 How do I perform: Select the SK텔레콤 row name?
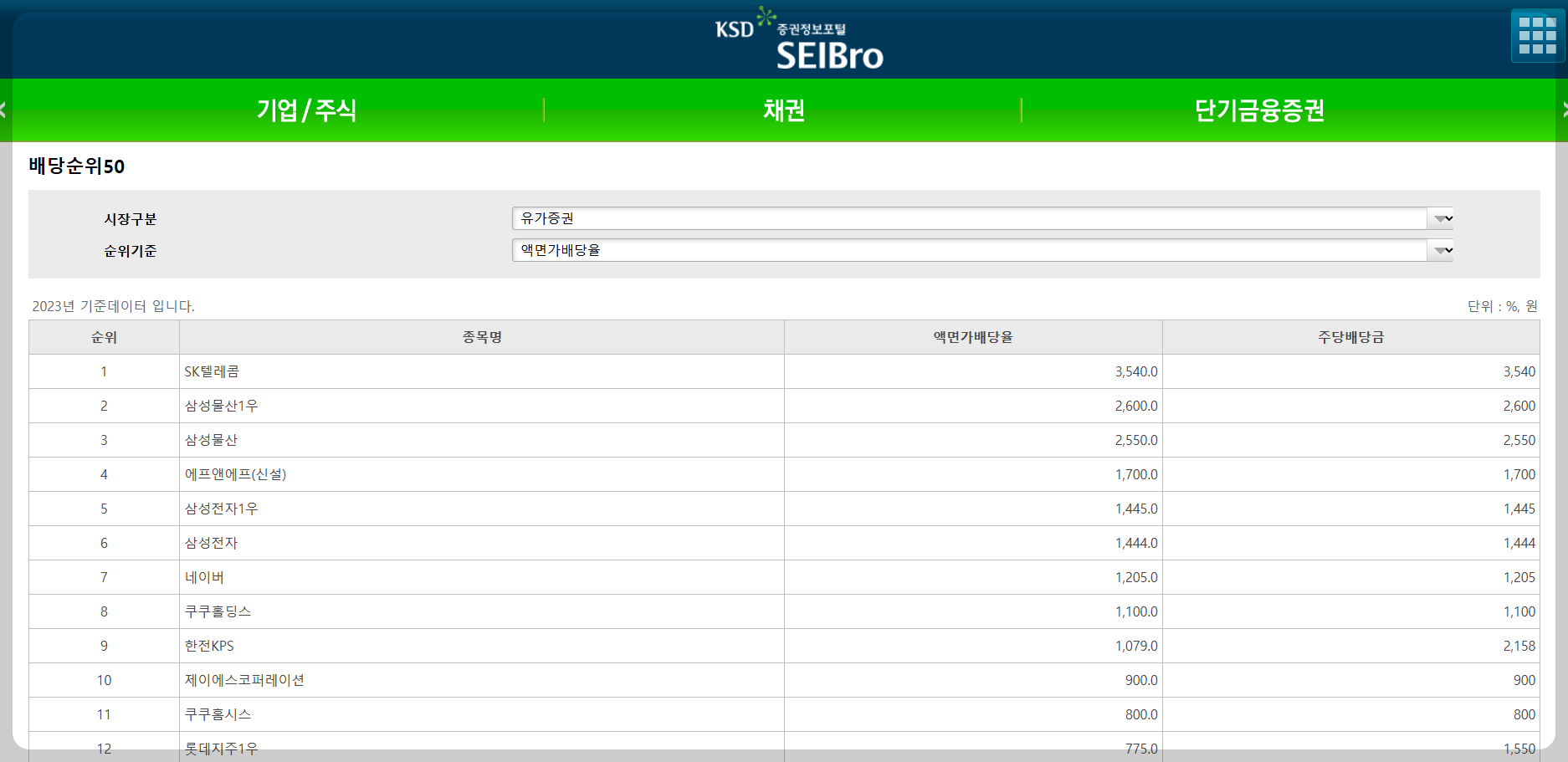coord(212,371)
